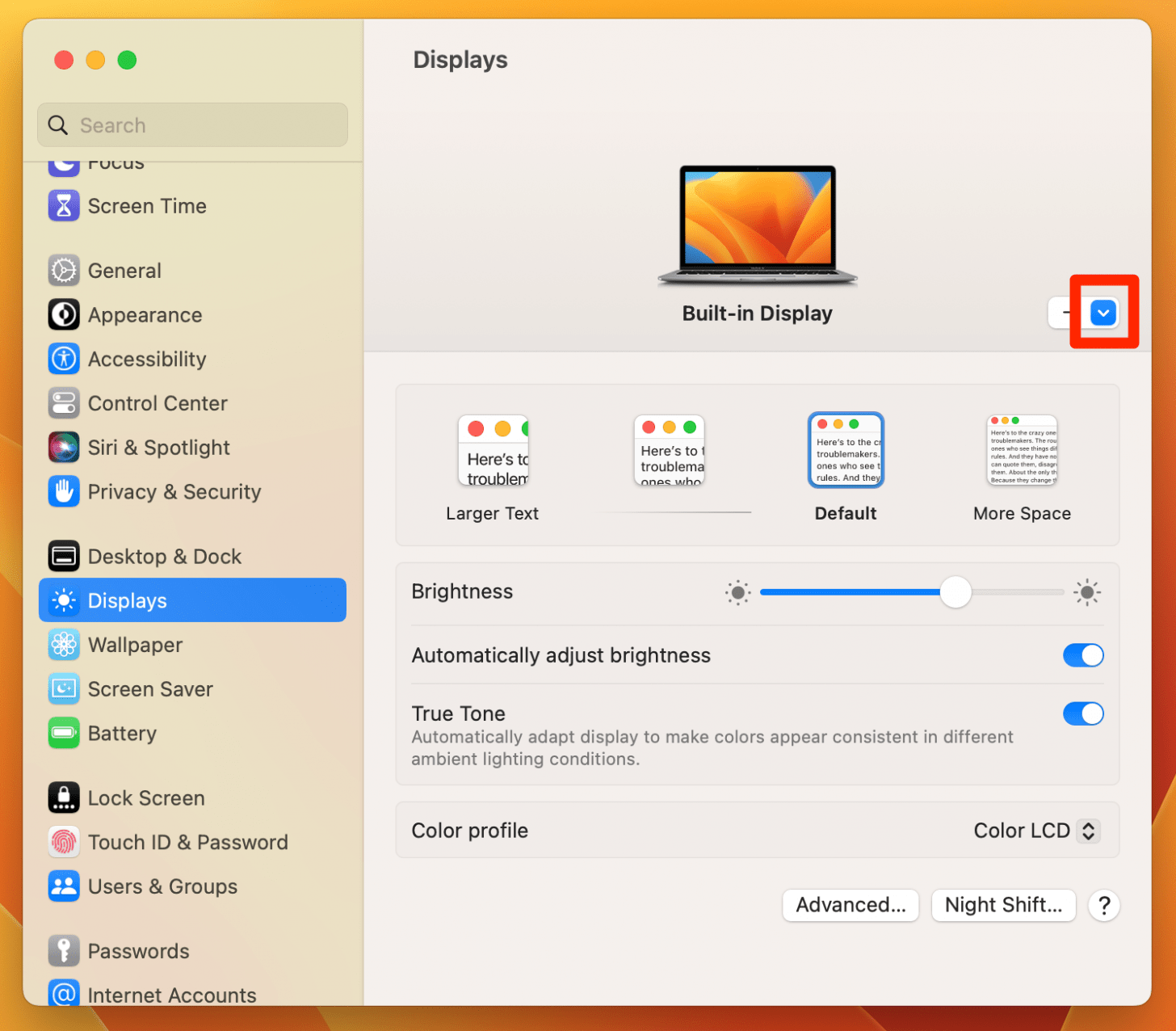Viewport: 1176px width, 1031px height.
Task: Open Siri & Spotlight settings icon
Action: coord(63,447)
